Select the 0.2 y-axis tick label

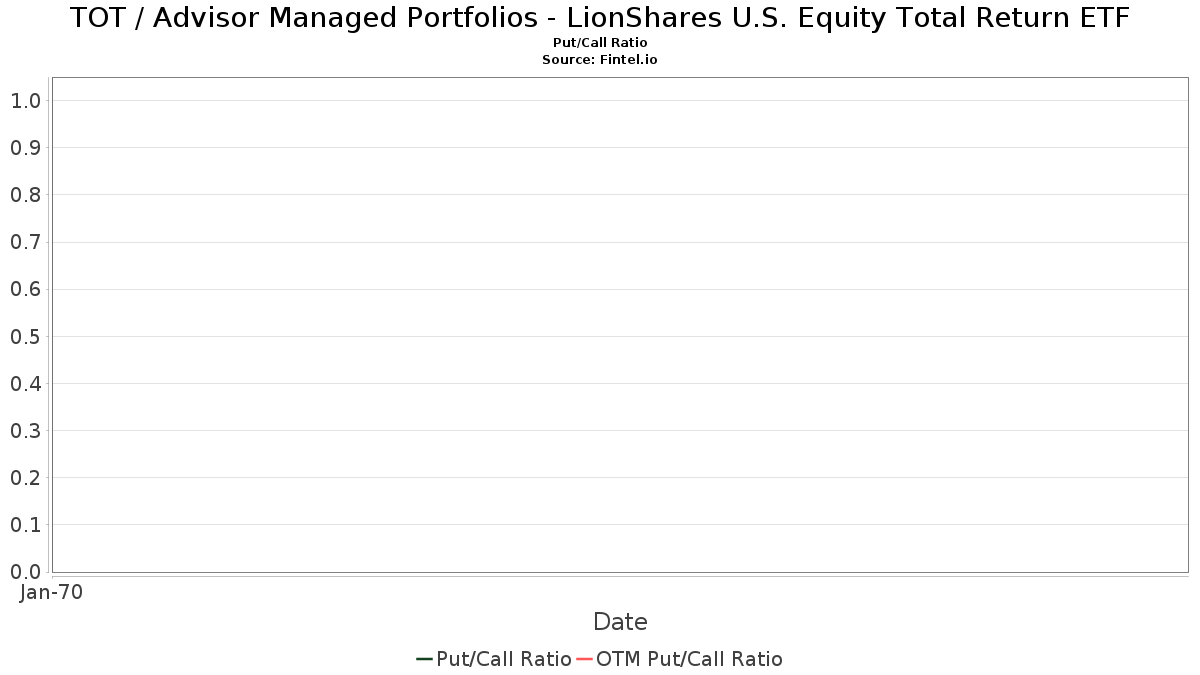(x=25, y=478)
